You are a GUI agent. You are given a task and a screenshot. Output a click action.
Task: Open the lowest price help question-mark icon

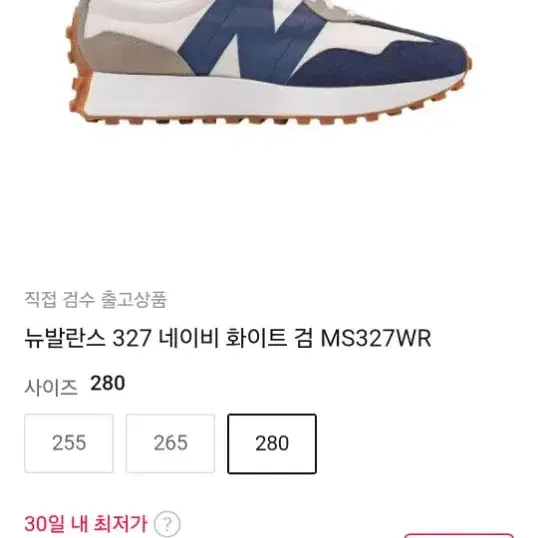pos(167,524)
